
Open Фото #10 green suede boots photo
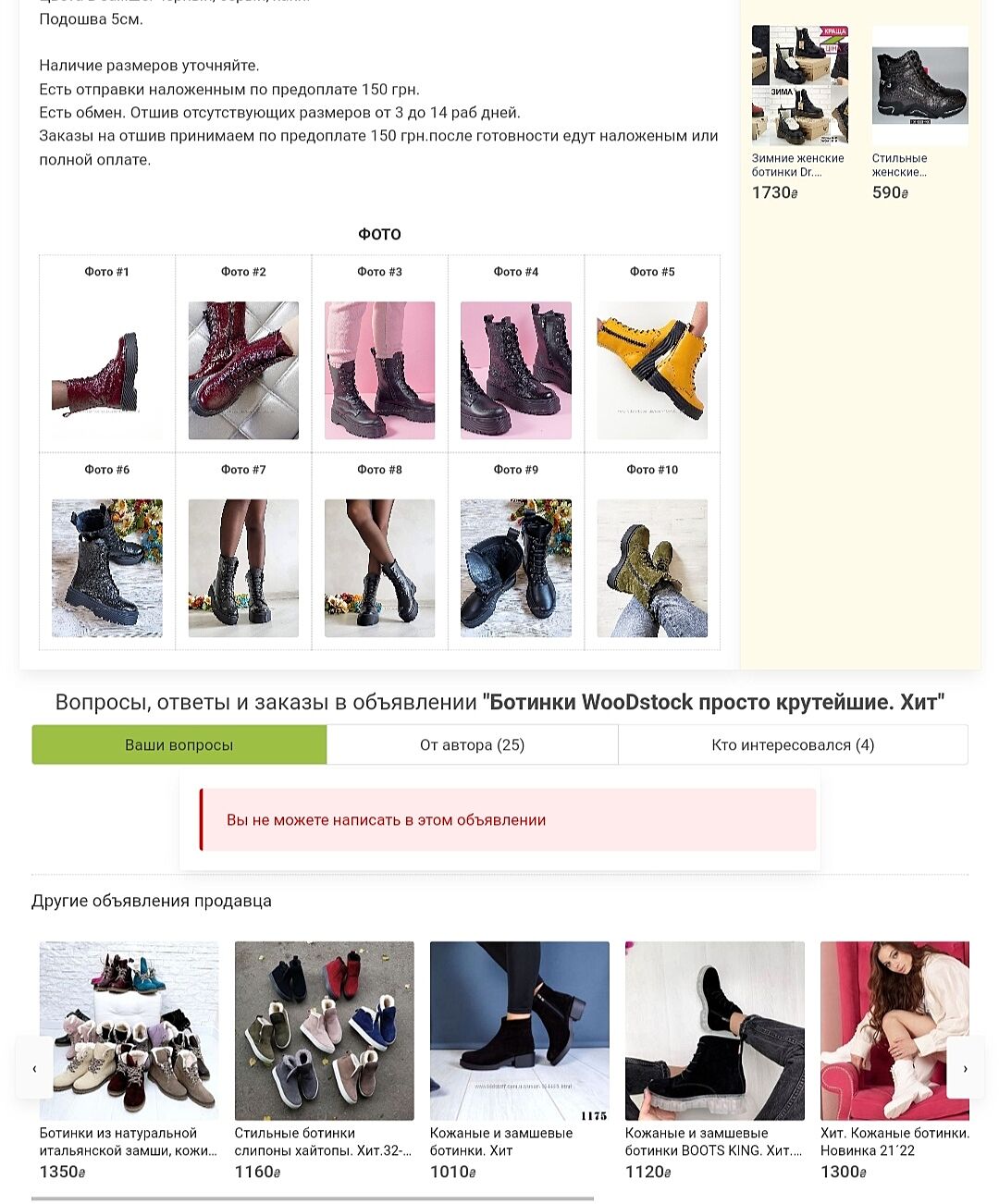[652, 569]
